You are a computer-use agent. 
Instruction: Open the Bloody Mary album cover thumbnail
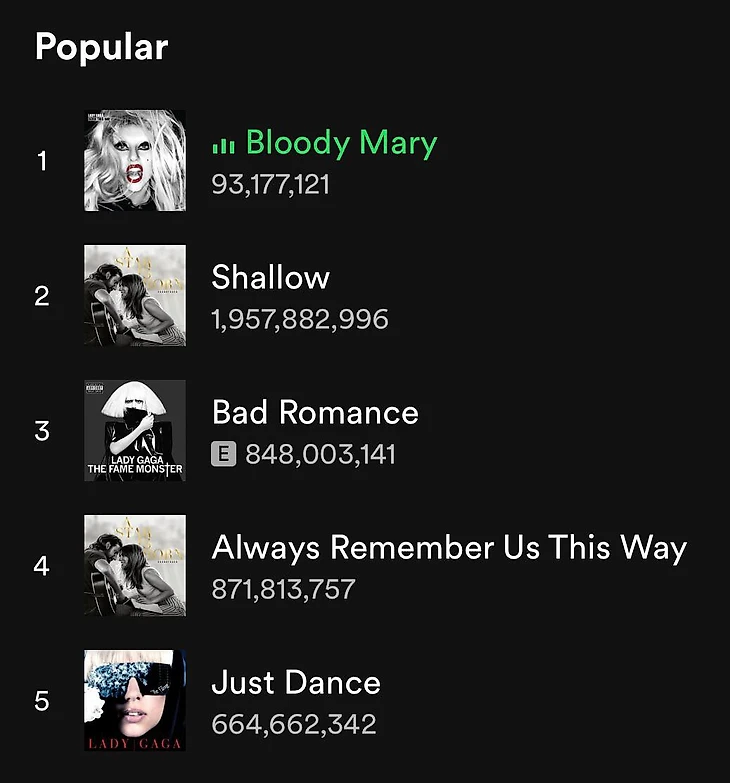click(x=135, y=160)
